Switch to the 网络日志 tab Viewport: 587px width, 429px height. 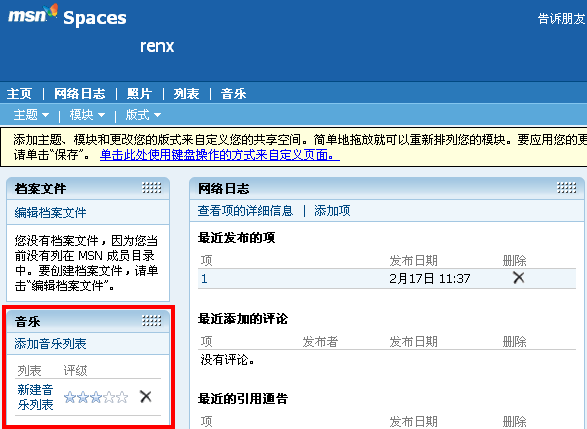(x=80, y=94)
